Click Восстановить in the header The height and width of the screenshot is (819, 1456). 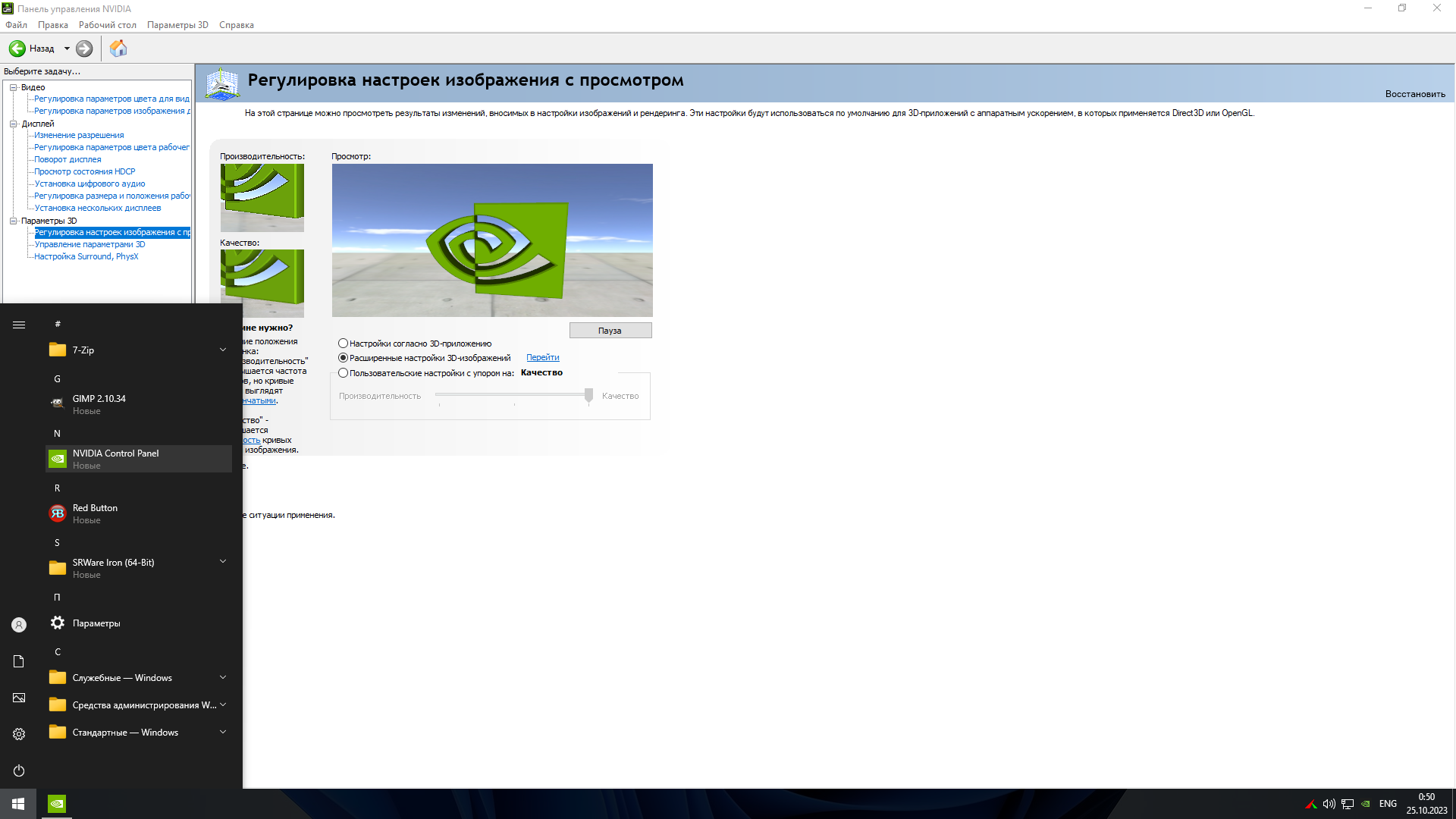tap(1415, 94)
